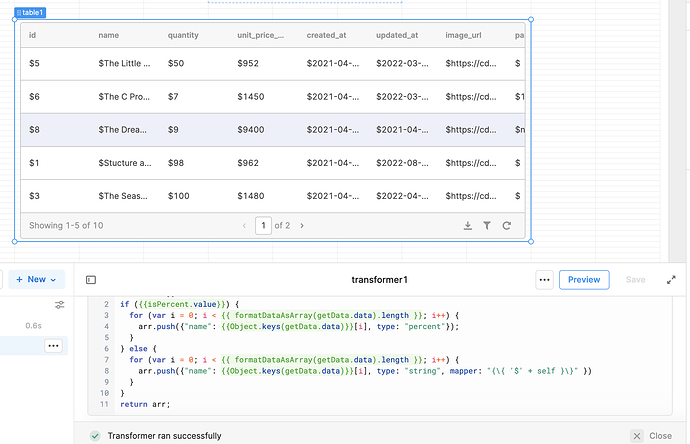Select the $The C Pro... name cell

(x=124, y=97)
